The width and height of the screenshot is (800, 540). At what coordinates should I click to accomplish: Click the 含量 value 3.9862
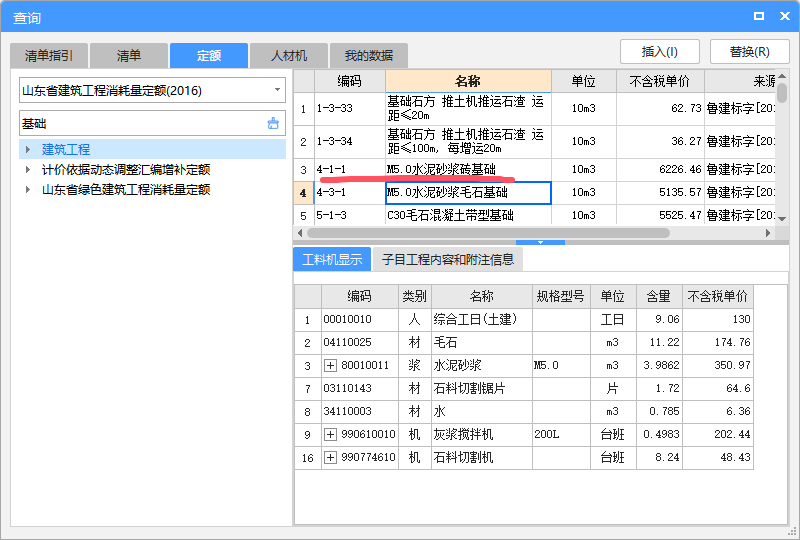click(x=659, y=365)
